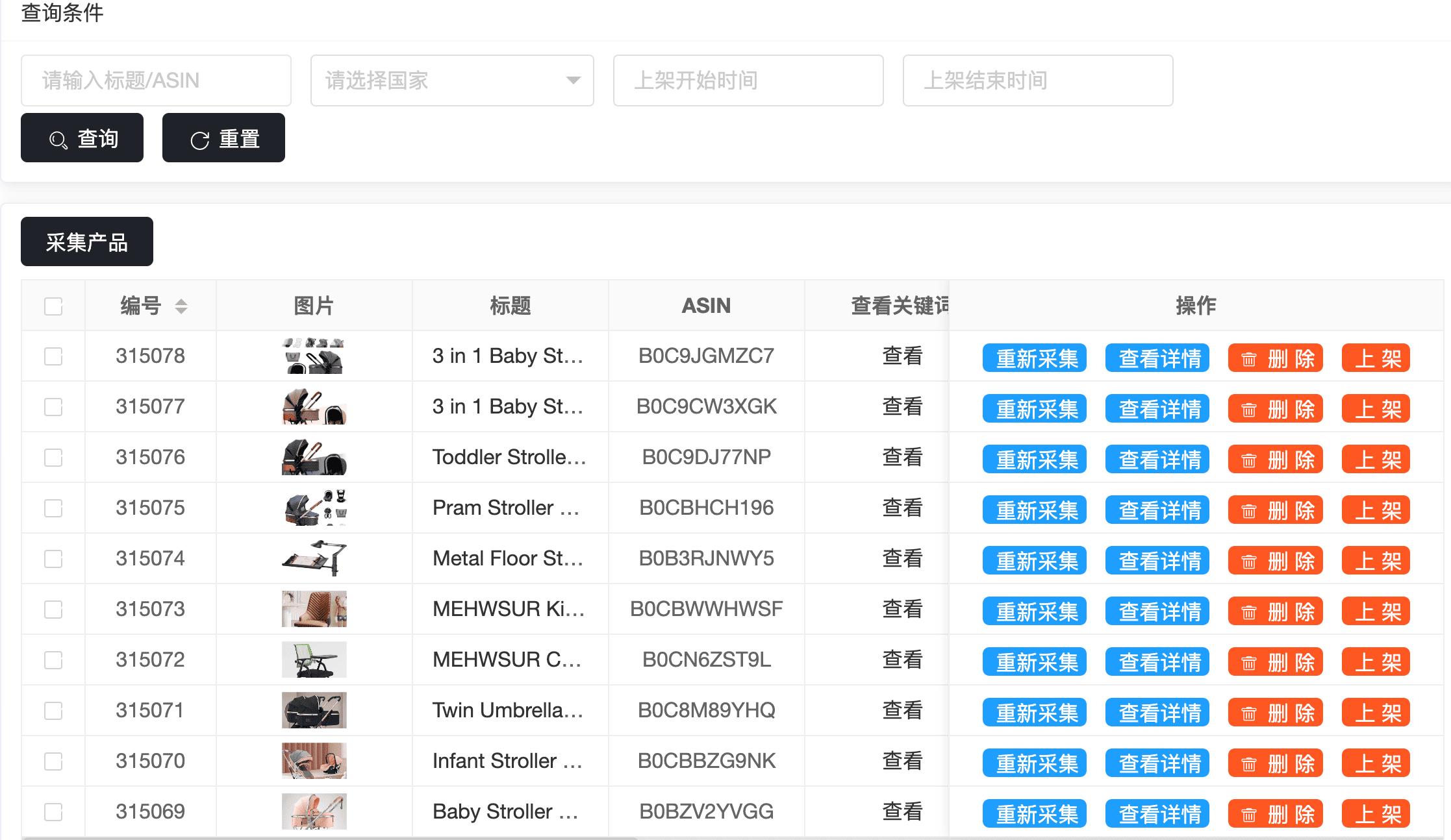1451x840 pixels.
Task: Check the box for row 315077
Action: click(53, 407)
